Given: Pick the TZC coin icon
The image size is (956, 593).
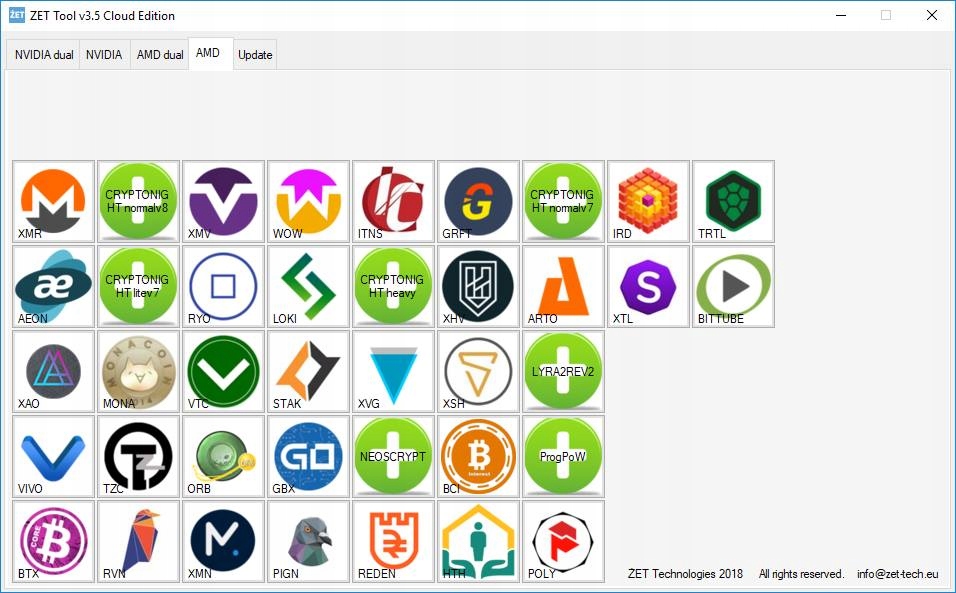Looking at the screenshot, I should [138, 456].
